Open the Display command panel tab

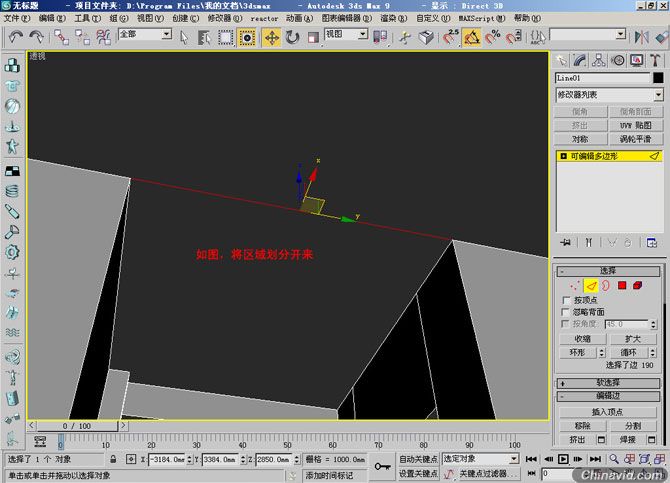(636, 60)
